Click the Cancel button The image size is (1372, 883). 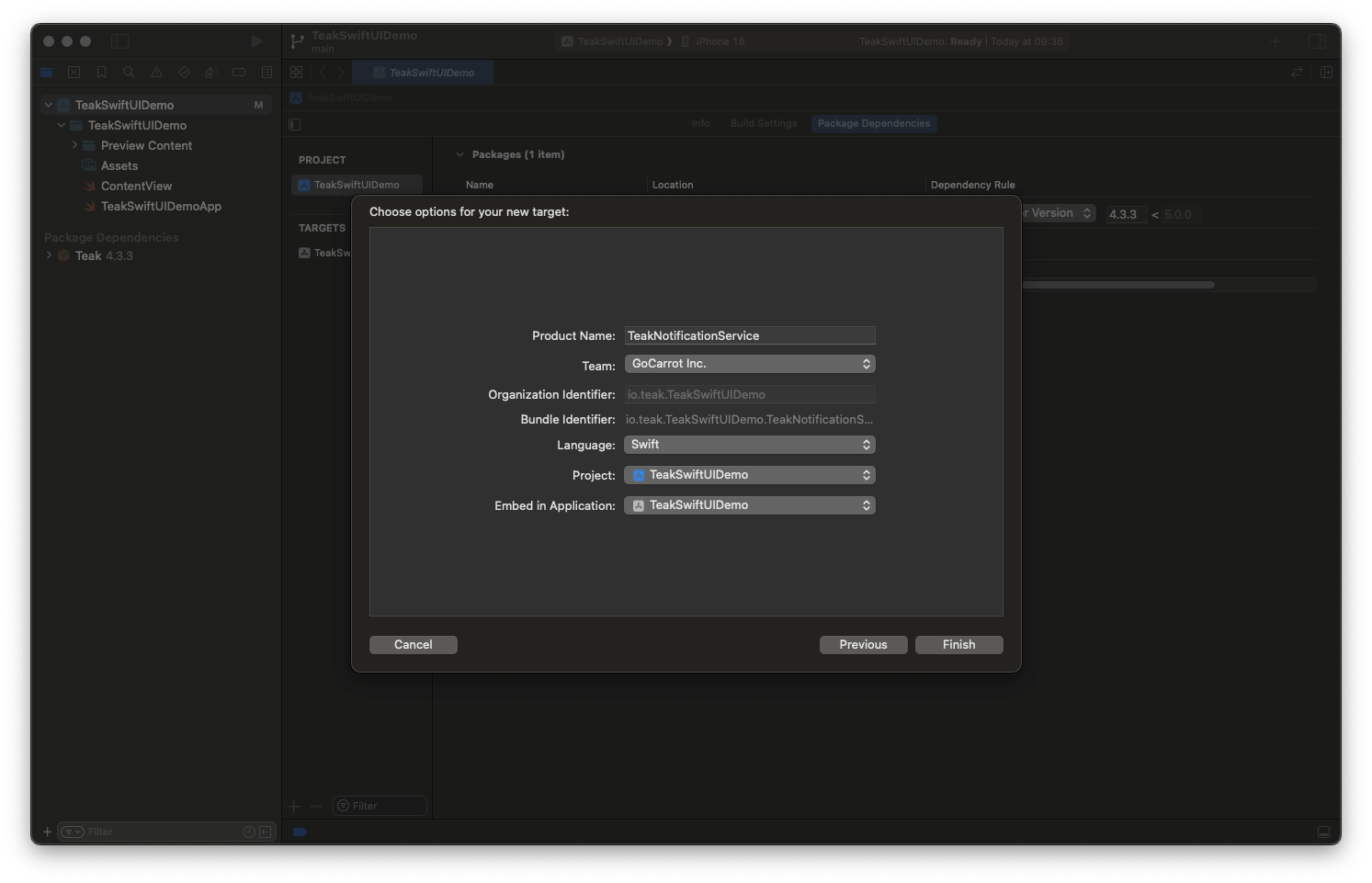click(x=414, y=645)
